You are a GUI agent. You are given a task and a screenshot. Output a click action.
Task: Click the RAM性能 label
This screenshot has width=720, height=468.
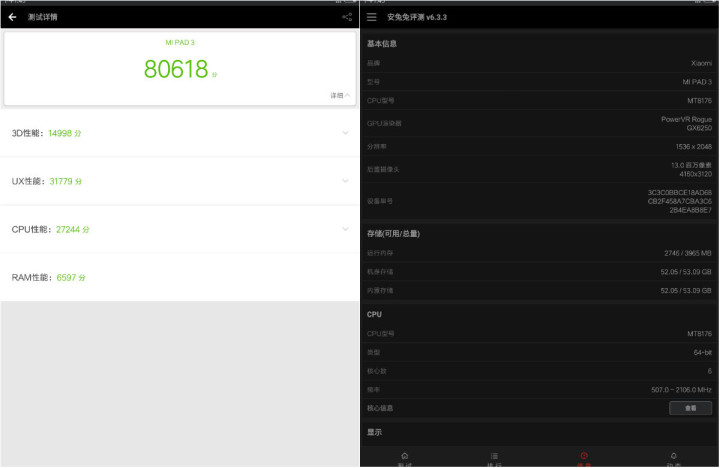point(31,277)
